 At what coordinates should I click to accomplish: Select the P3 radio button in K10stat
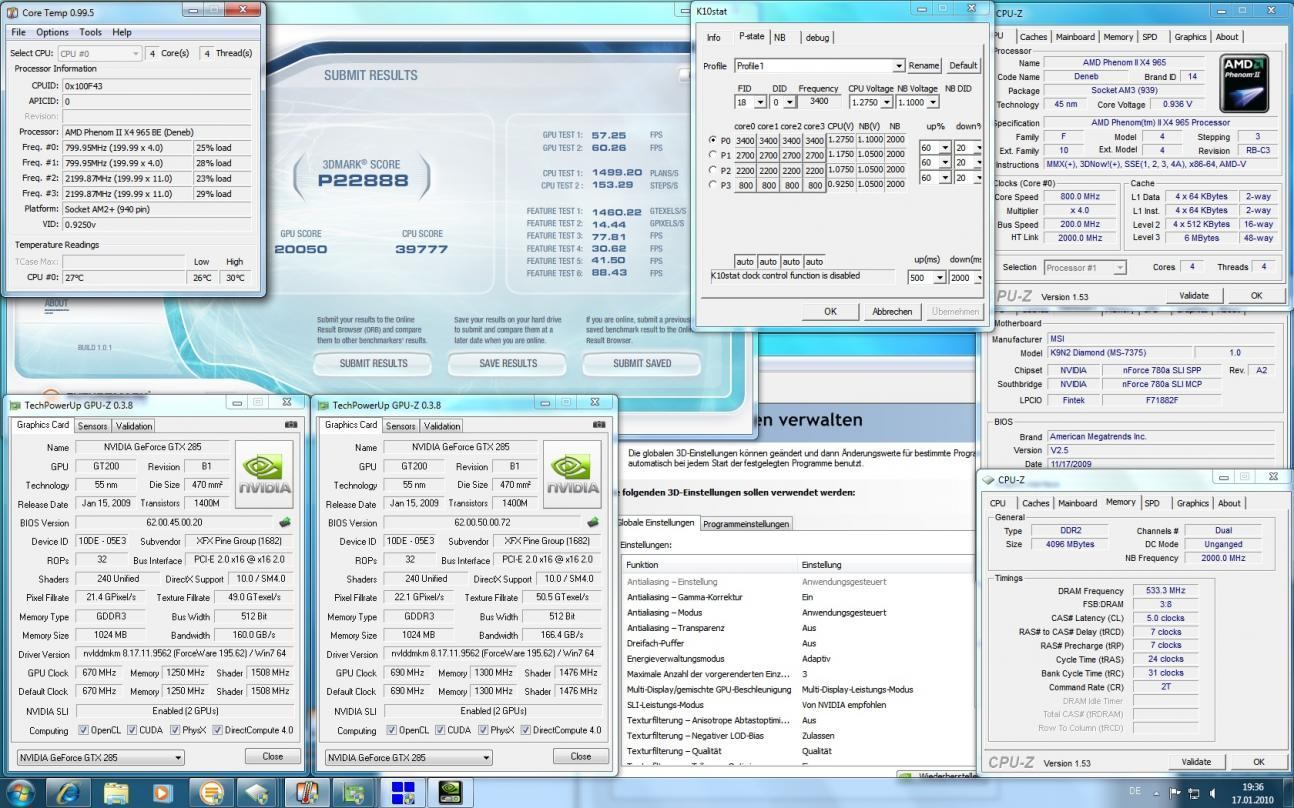[x=712, y=185]
